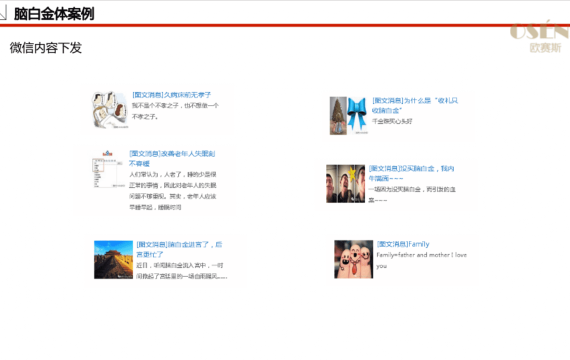570x360 pixels.
Task: Click the Forbidden City palace thumbnail
Action: 113,260
